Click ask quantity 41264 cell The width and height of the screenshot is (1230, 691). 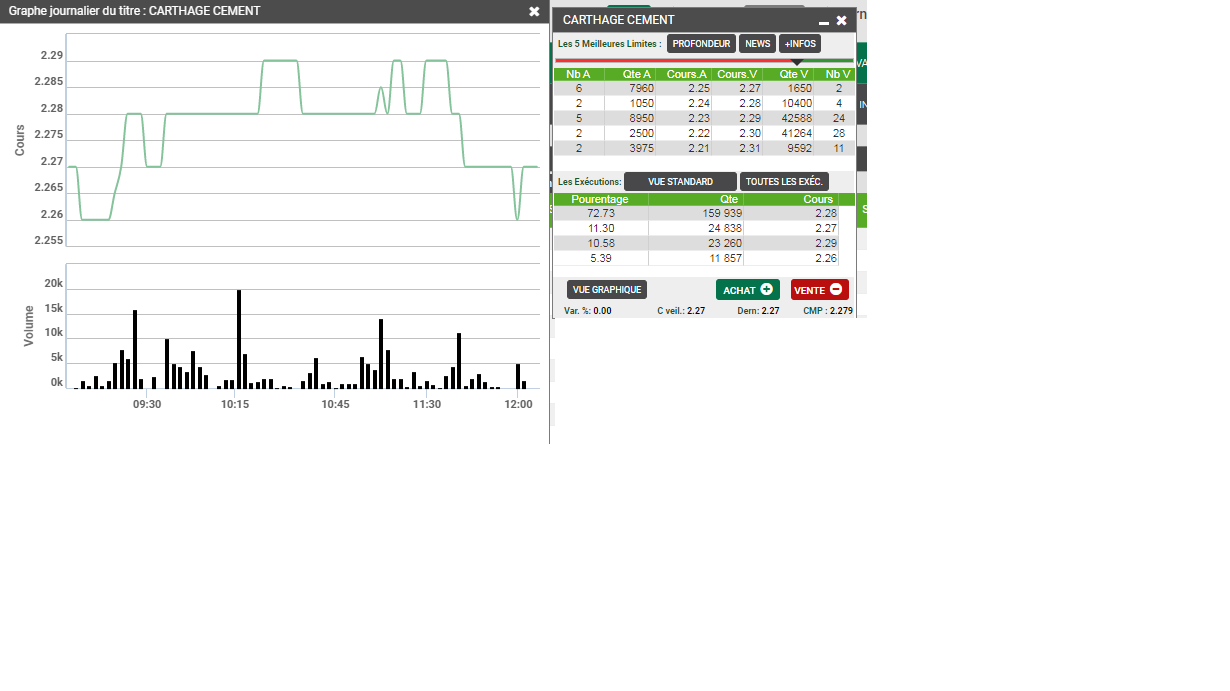coord(789,133)
